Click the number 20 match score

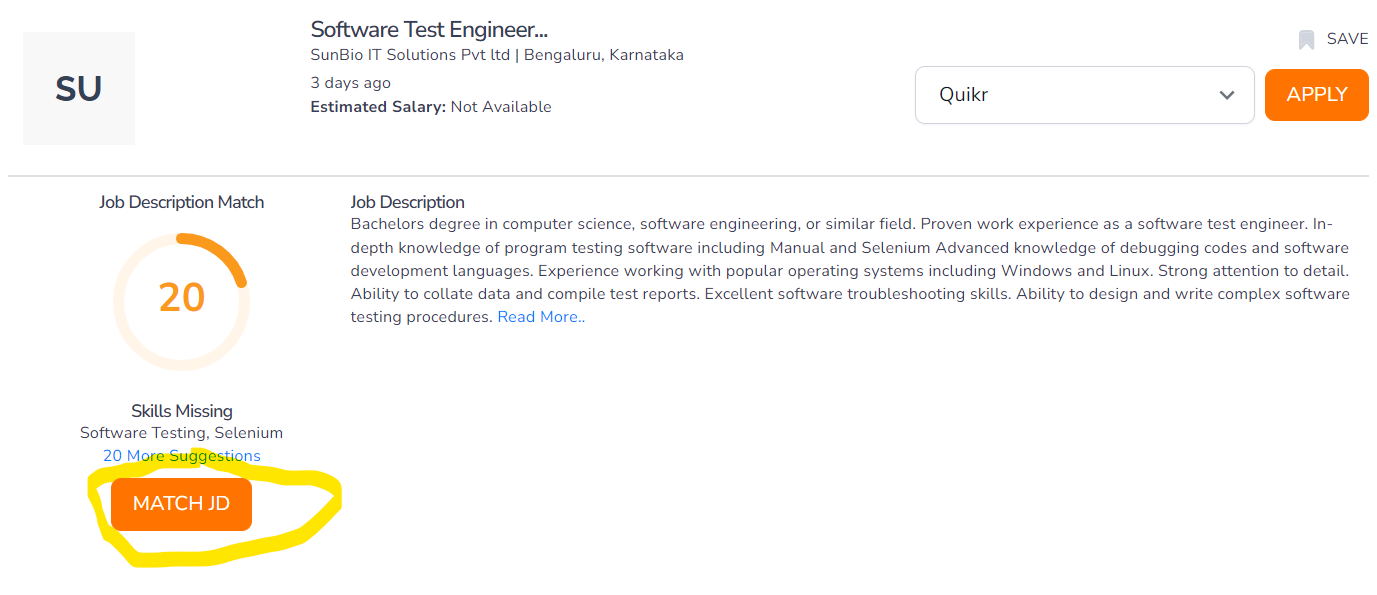pyautogui.click(x=181, y=298)
